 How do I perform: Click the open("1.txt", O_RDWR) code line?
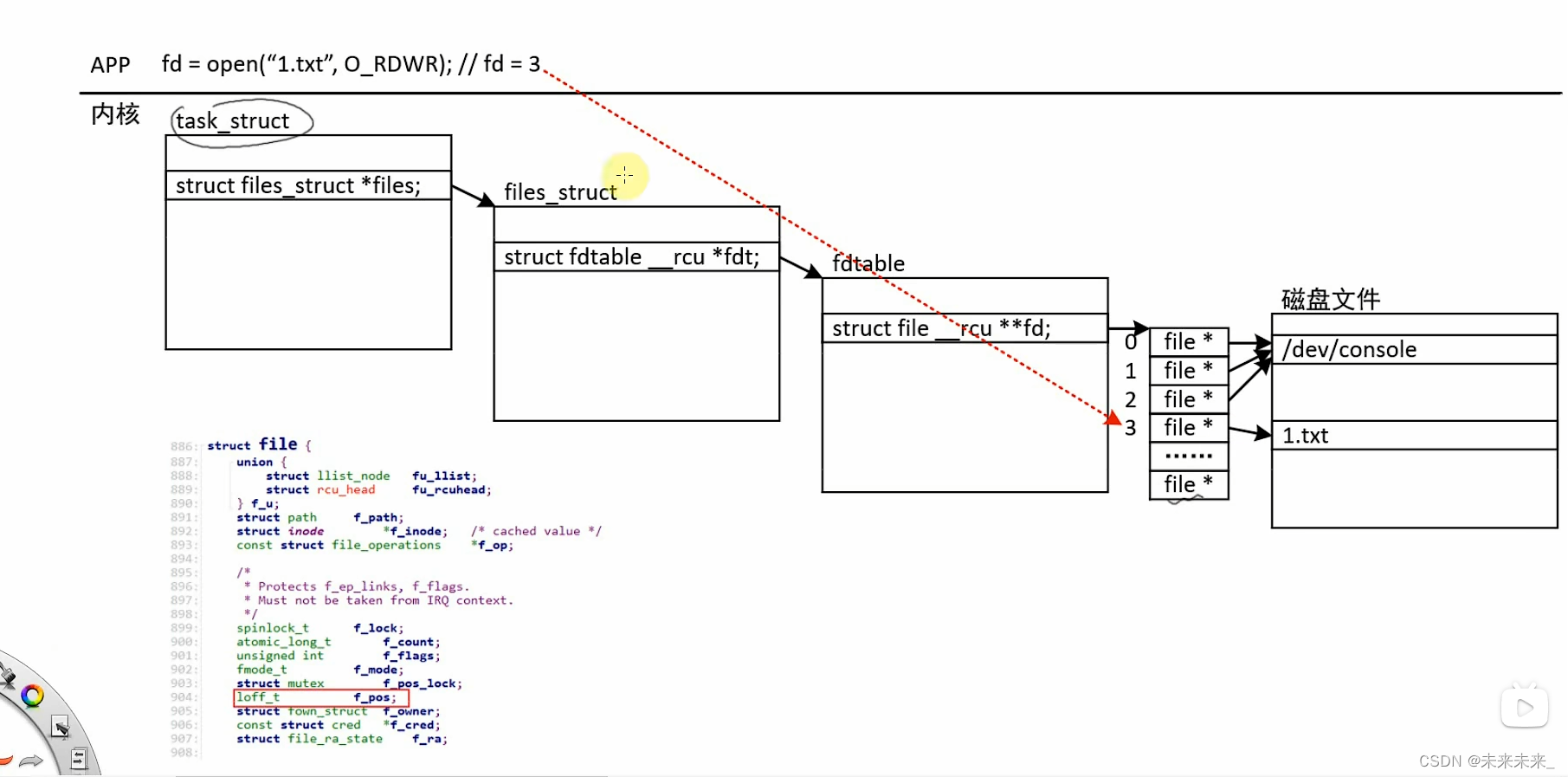[351, 64]
